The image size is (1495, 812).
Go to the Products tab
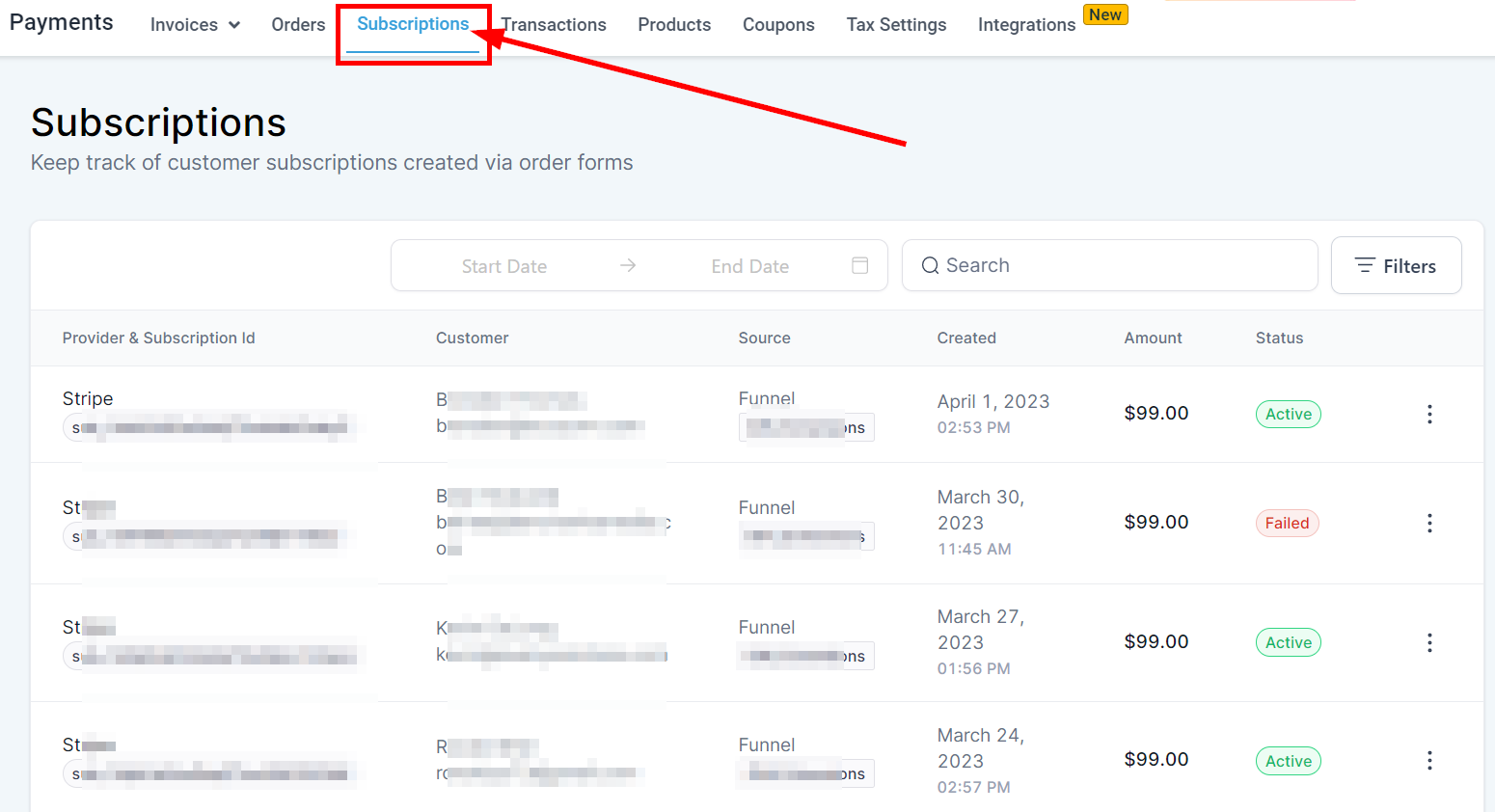click(x=674, y=25)
